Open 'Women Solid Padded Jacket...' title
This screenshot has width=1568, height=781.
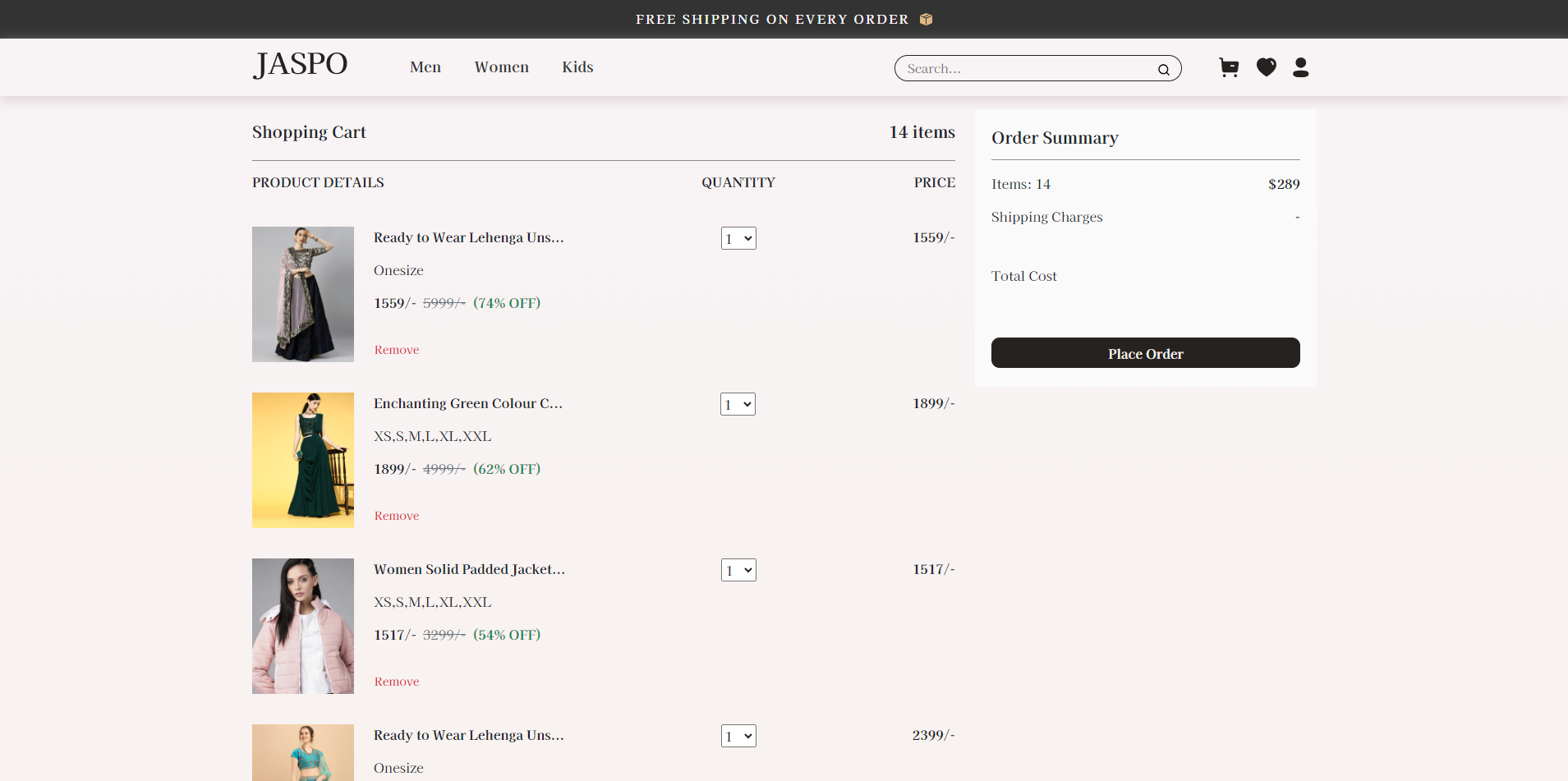[x=469, y=569]
